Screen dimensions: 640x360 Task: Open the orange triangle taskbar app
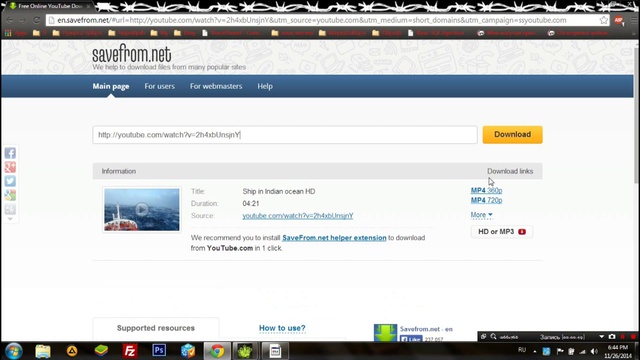(72, 351)
